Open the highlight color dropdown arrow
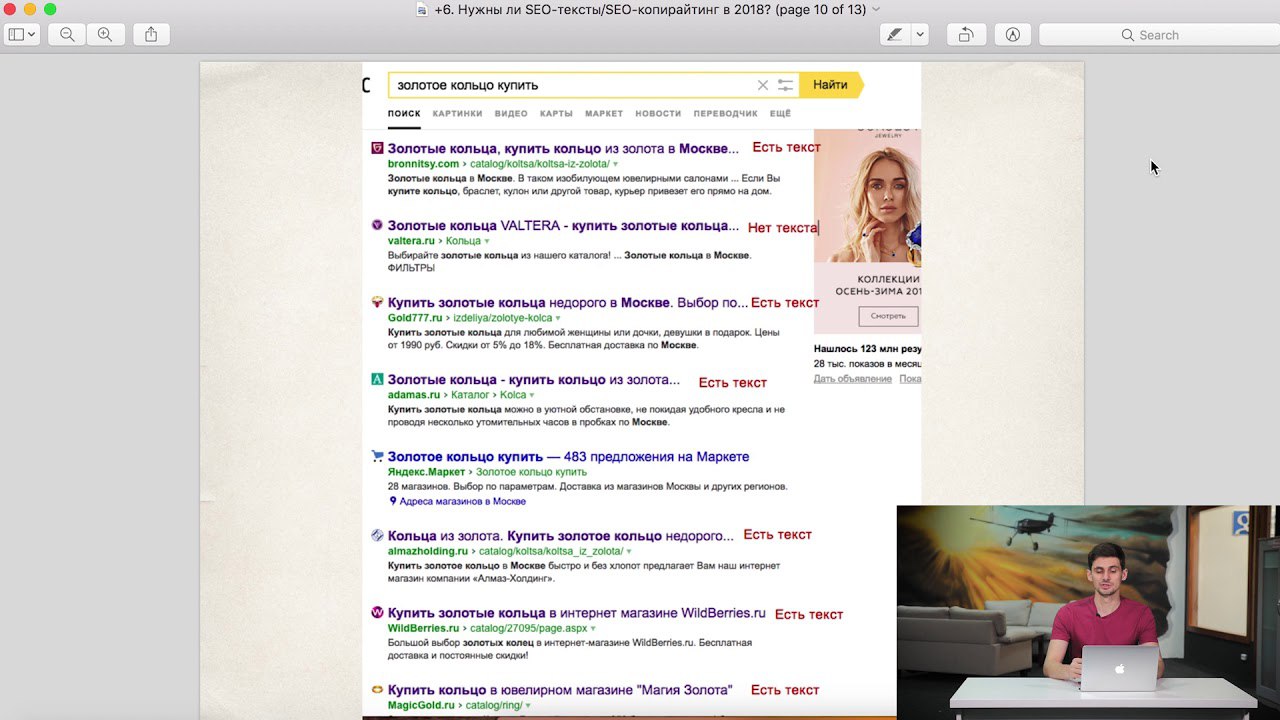 point(920,34)
